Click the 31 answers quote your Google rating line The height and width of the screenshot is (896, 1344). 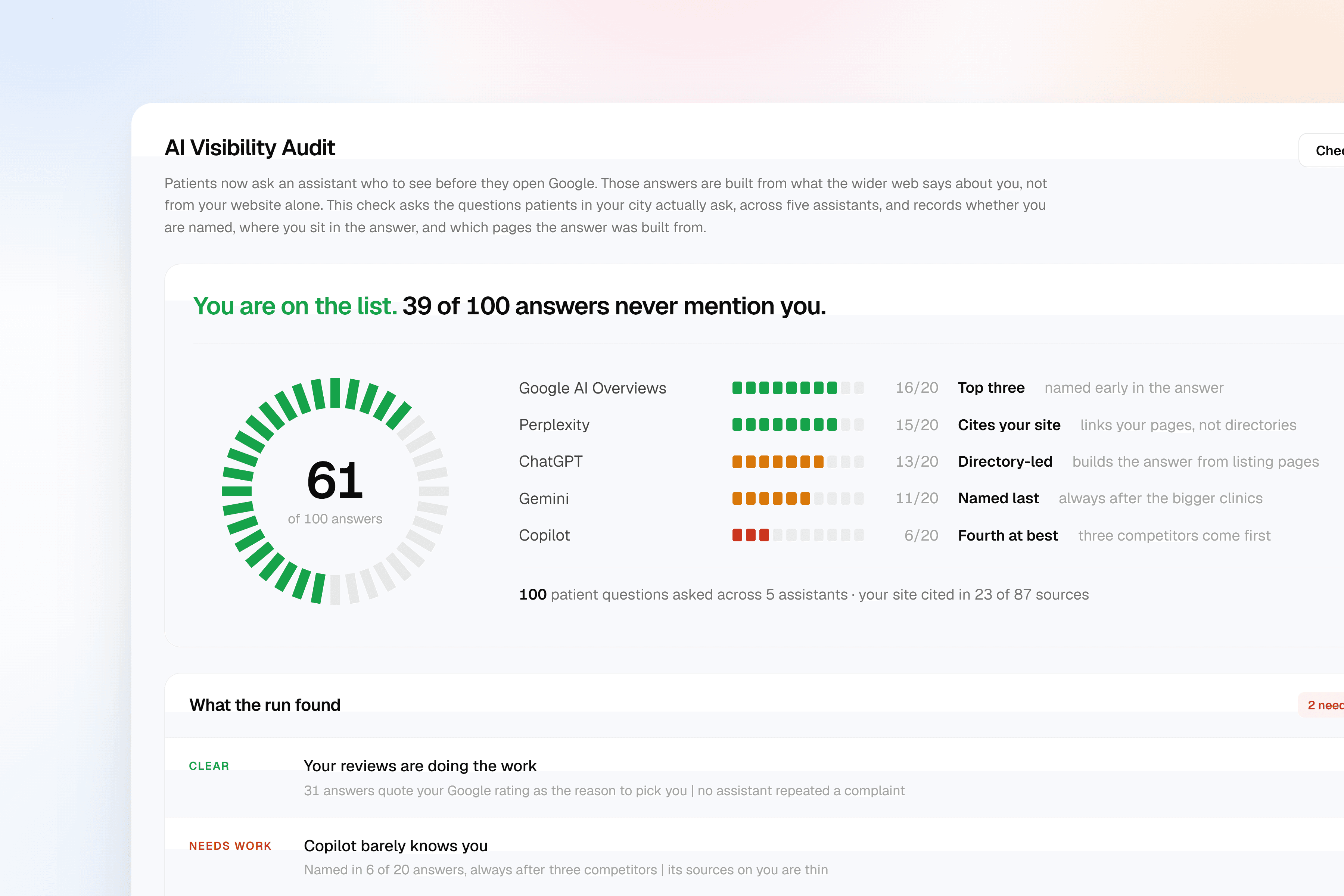[604, 790]
